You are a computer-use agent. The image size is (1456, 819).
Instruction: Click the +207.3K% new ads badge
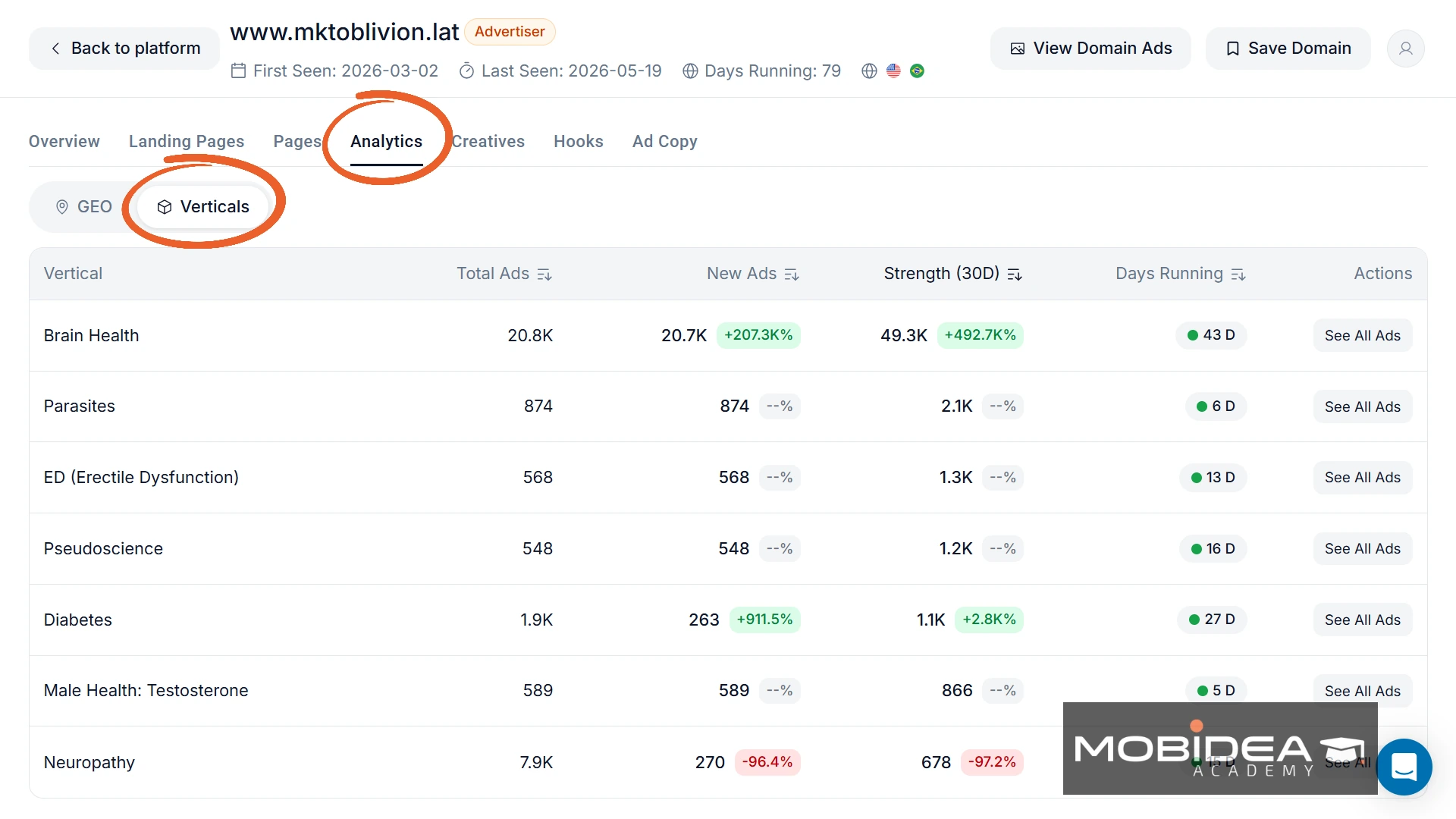[x=758, y=334]
